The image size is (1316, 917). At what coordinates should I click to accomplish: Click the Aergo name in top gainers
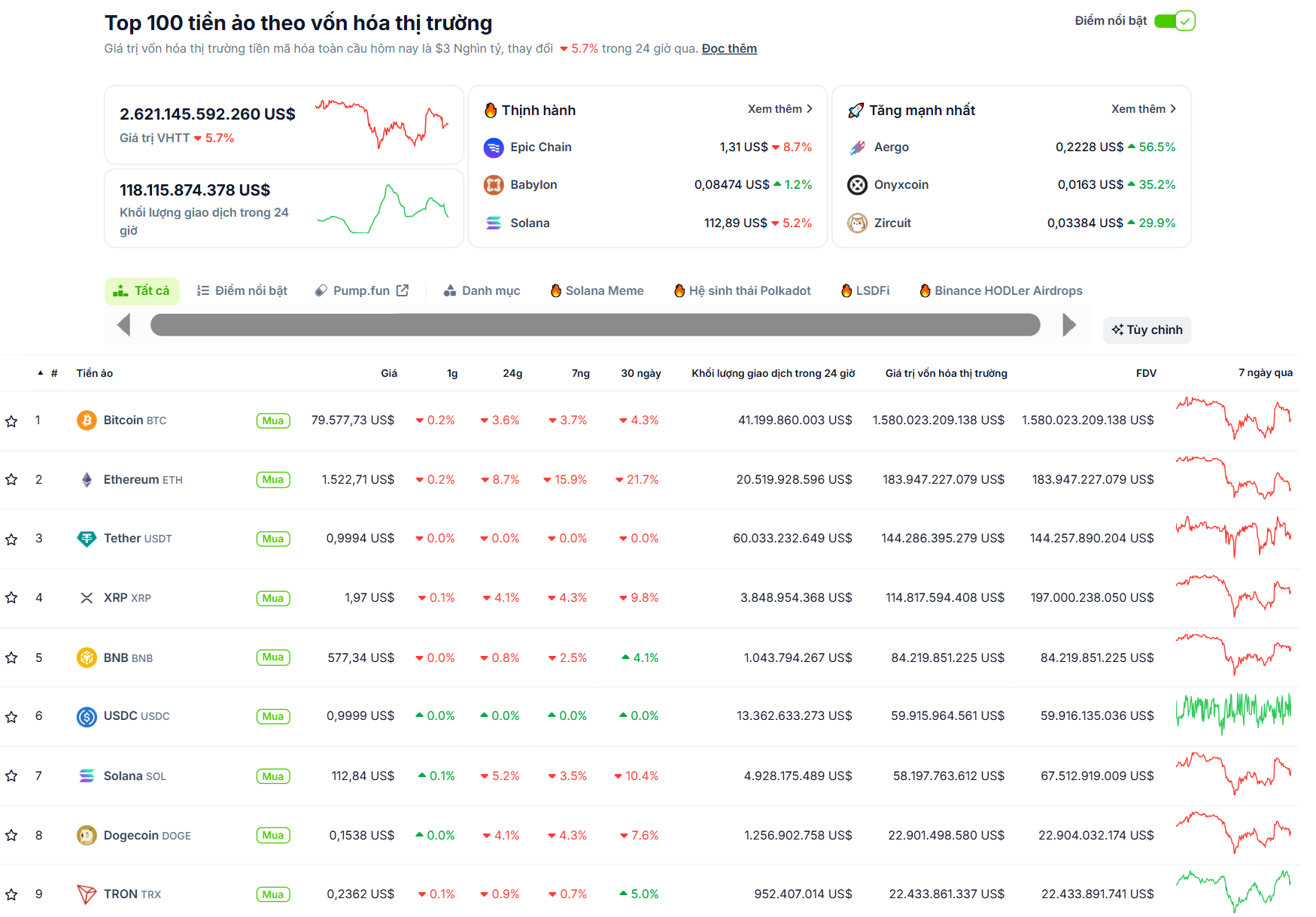click(892, 147)
